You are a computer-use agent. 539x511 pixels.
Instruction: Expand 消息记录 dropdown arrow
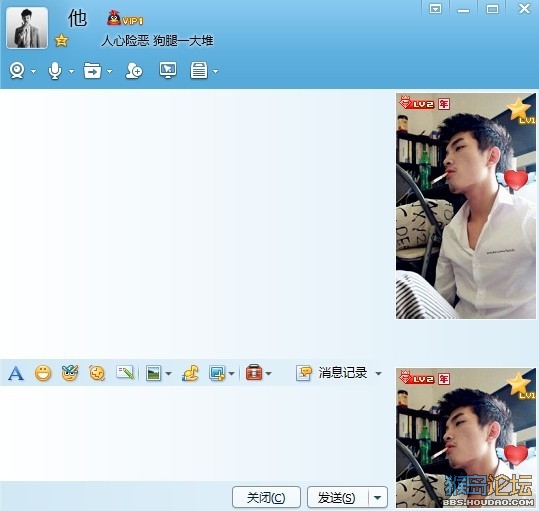378,374
